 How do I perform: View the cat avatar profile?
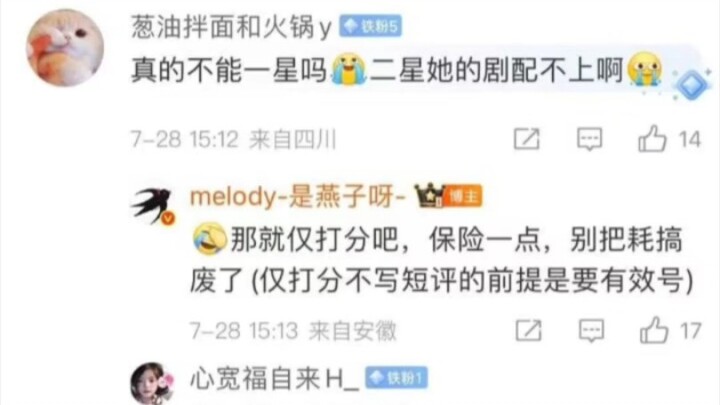pos(65,47)
